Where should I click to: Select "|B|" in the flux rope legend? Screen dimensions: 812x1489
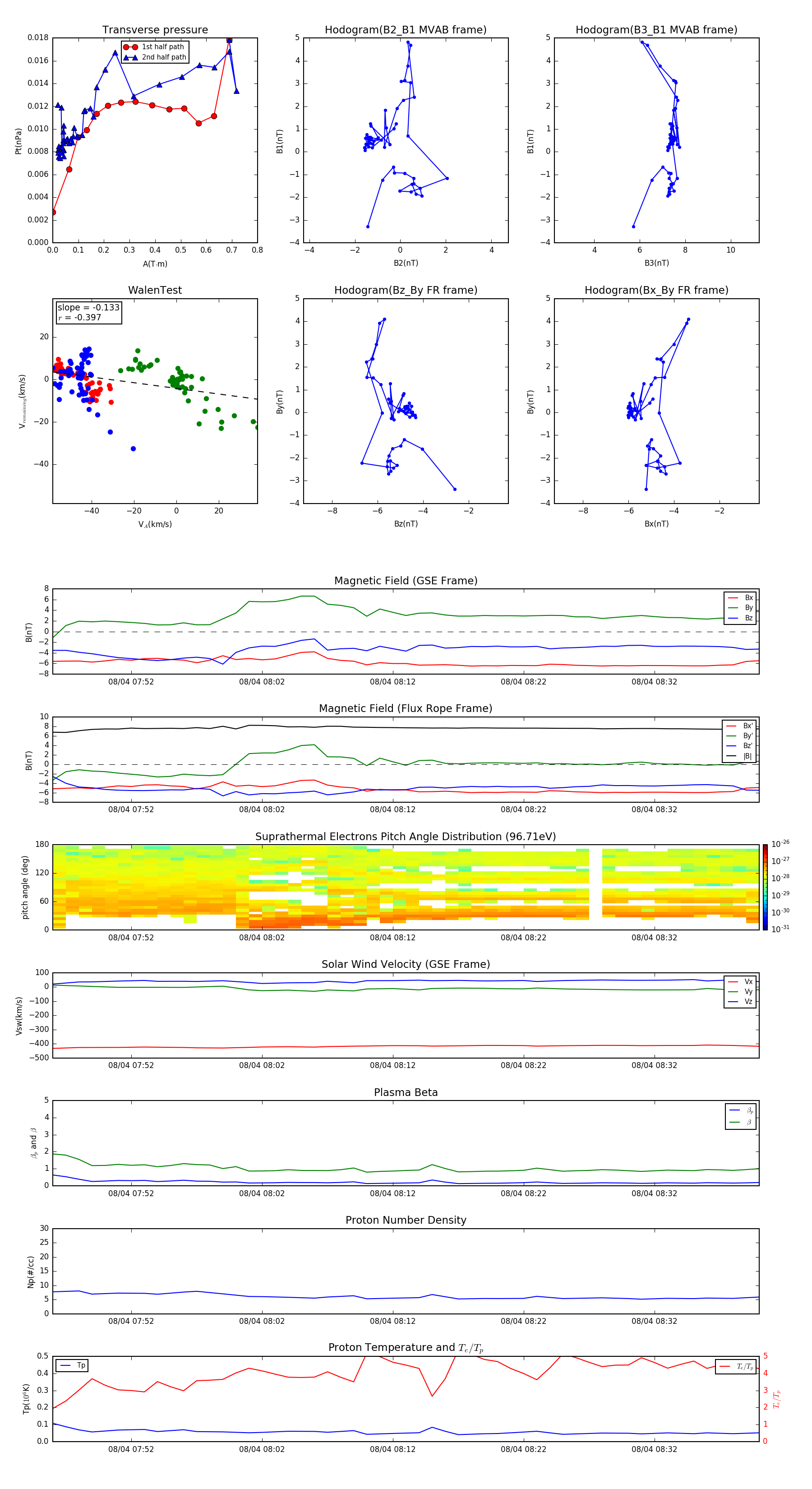coord(740,756)
